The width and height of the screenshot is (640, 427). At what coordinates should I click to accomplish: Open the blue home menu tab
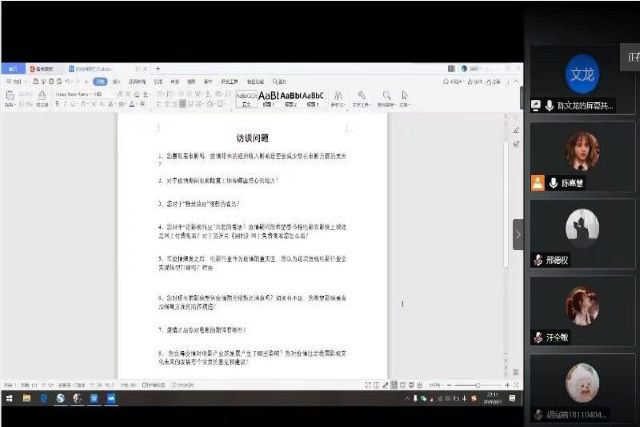(12, 68)
